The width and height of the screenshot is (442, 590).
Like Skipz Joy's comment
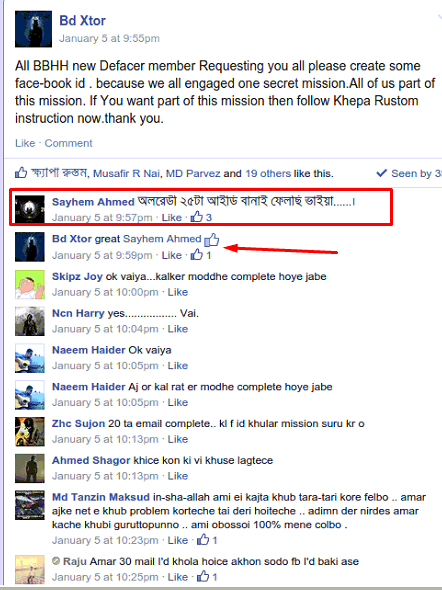[x=178, y=292]
